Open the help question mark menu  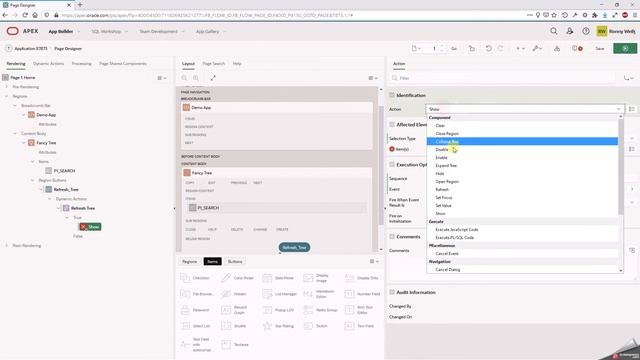tap(586, 31)
